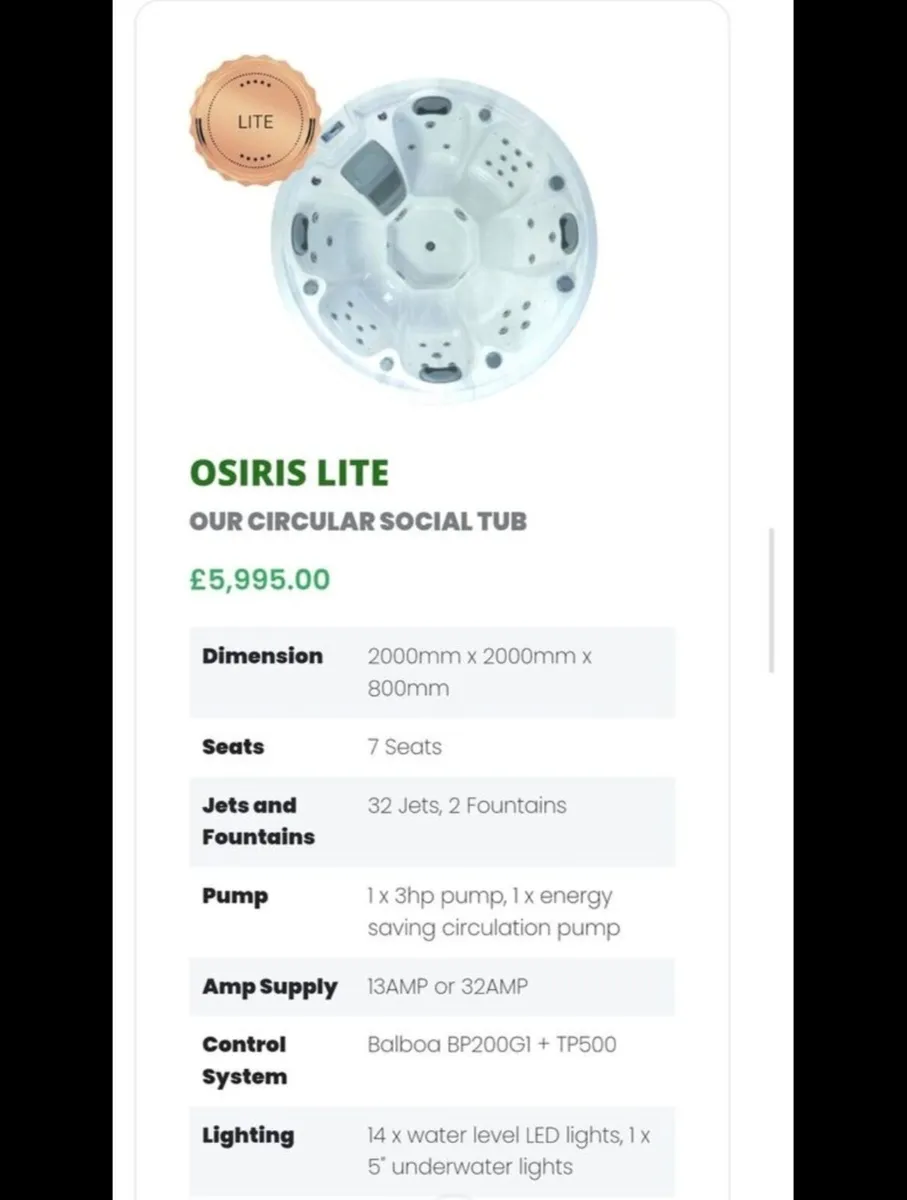Screen dimensions: 907x1200
Task: Select the Jets and Fountains label
Action: click(x=258, y=821)
